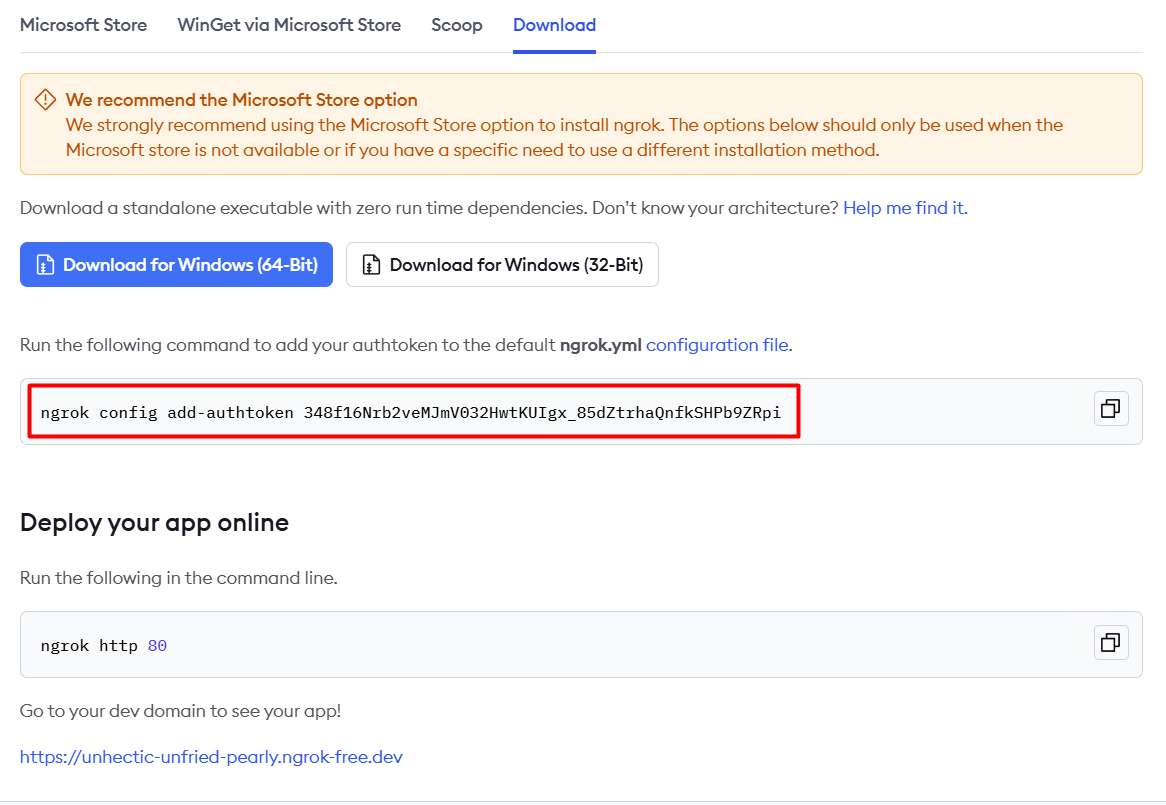1166x805 pixels.
Task: Select the Scoop installation tab
Action: (456, 25)
